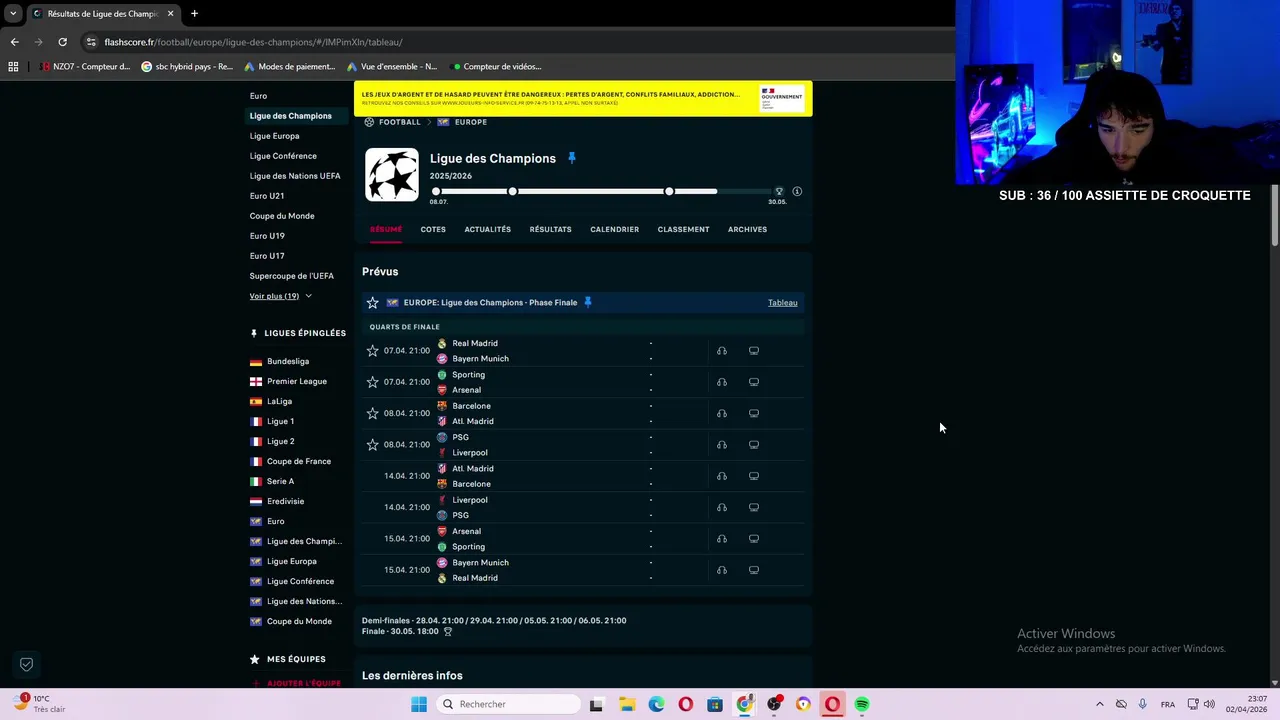Open the NZO7 Compteur bookmark
Image resolution: width=1280 pixels, height=720 pixels.
(x=85, y=67)
